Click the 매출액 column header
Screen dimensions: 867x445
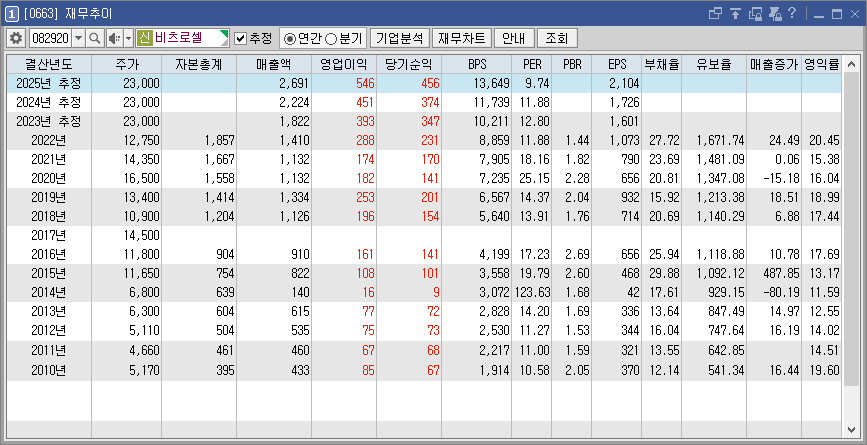(x=274, y=64)
